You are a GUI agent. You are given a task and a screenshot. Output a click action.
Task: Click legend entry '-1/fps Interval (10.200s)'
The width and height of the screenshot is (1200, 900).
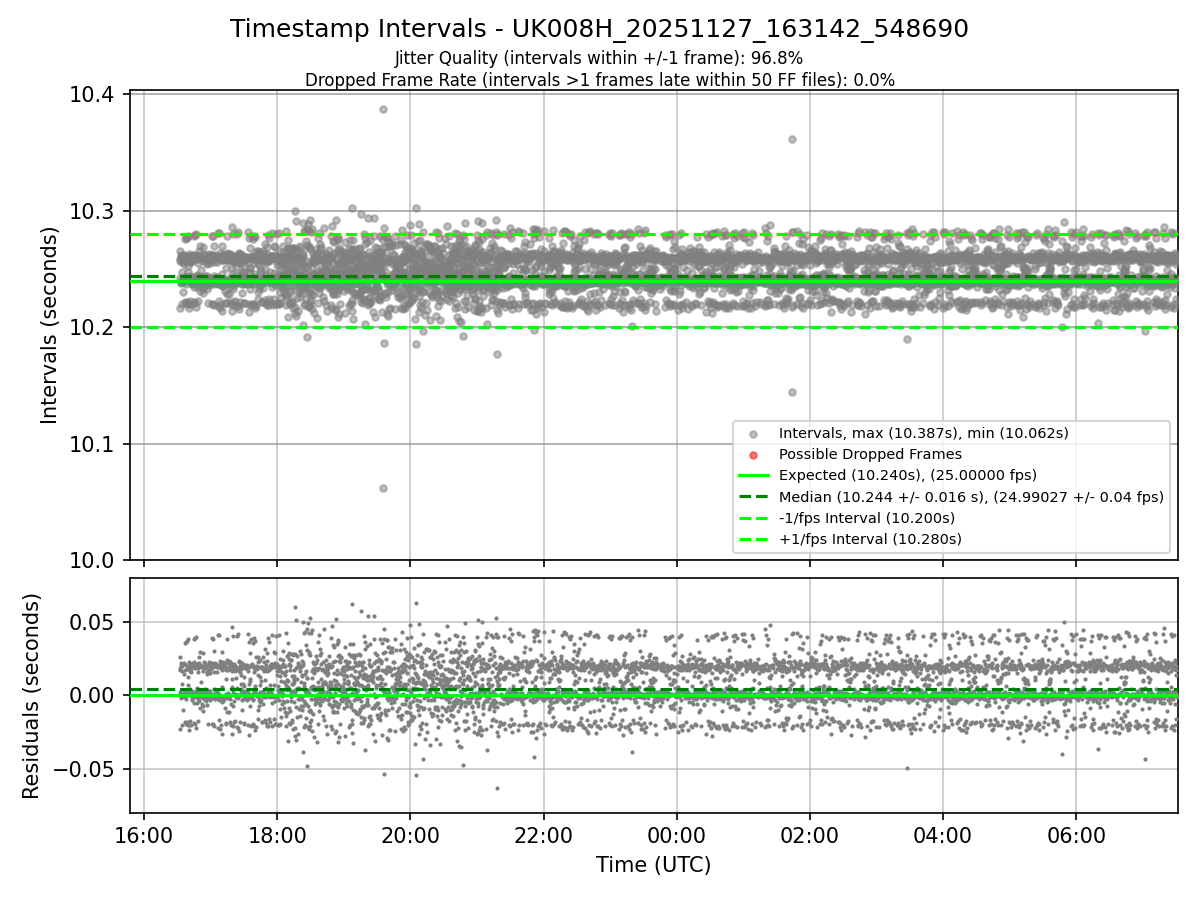(x=866, y=518)
